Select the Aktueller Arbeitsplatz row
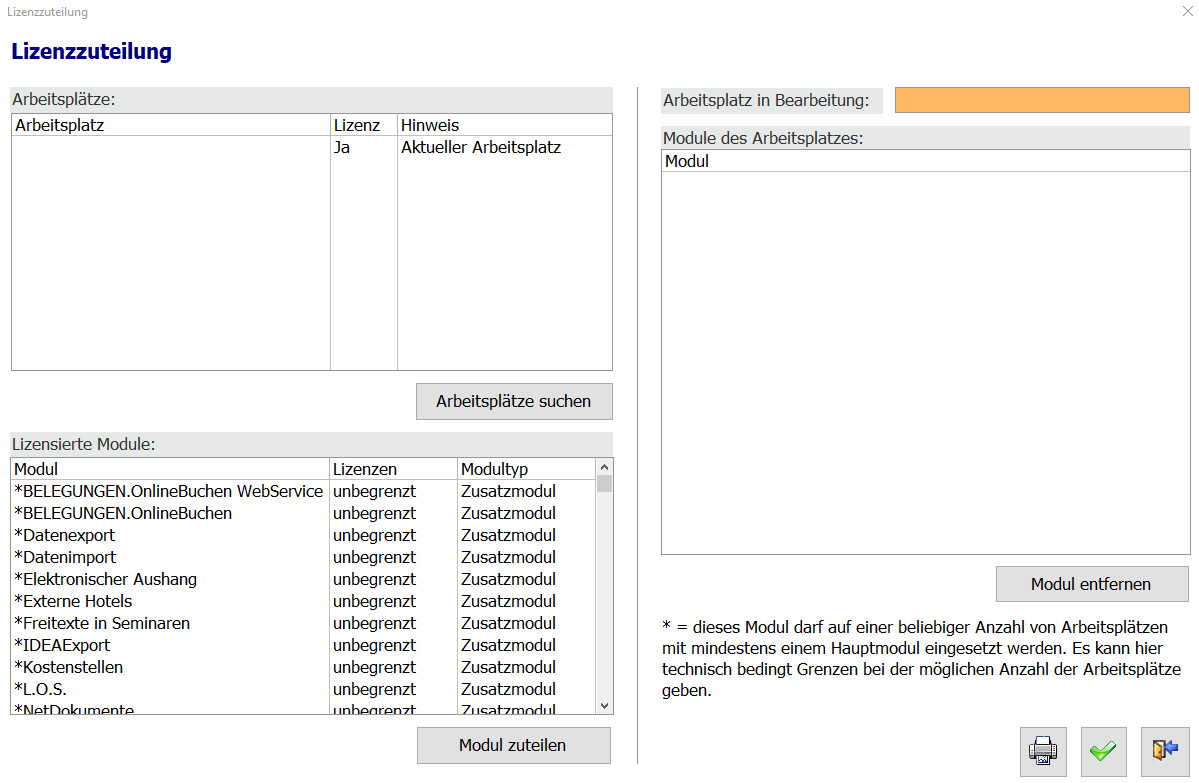 coord(480,148)
